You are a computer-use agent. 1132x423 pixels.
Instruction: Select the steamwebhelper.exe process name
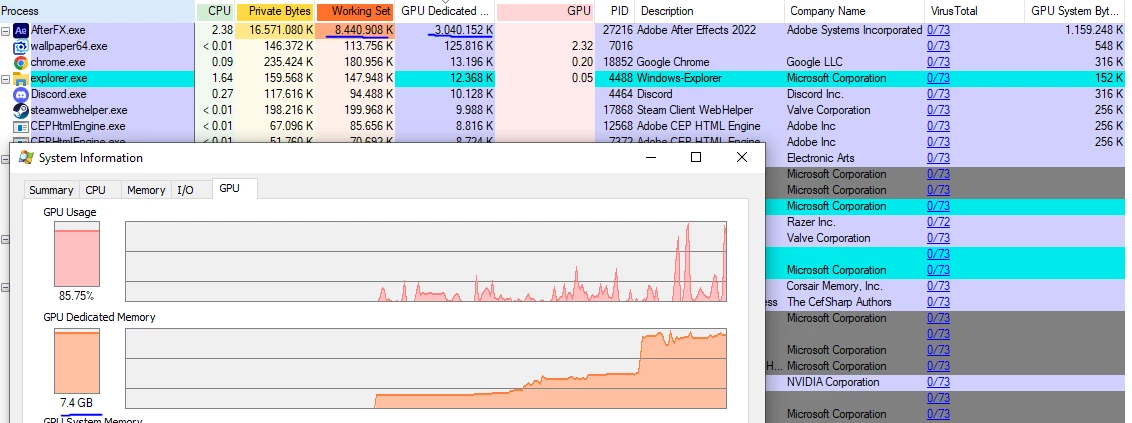79,110
